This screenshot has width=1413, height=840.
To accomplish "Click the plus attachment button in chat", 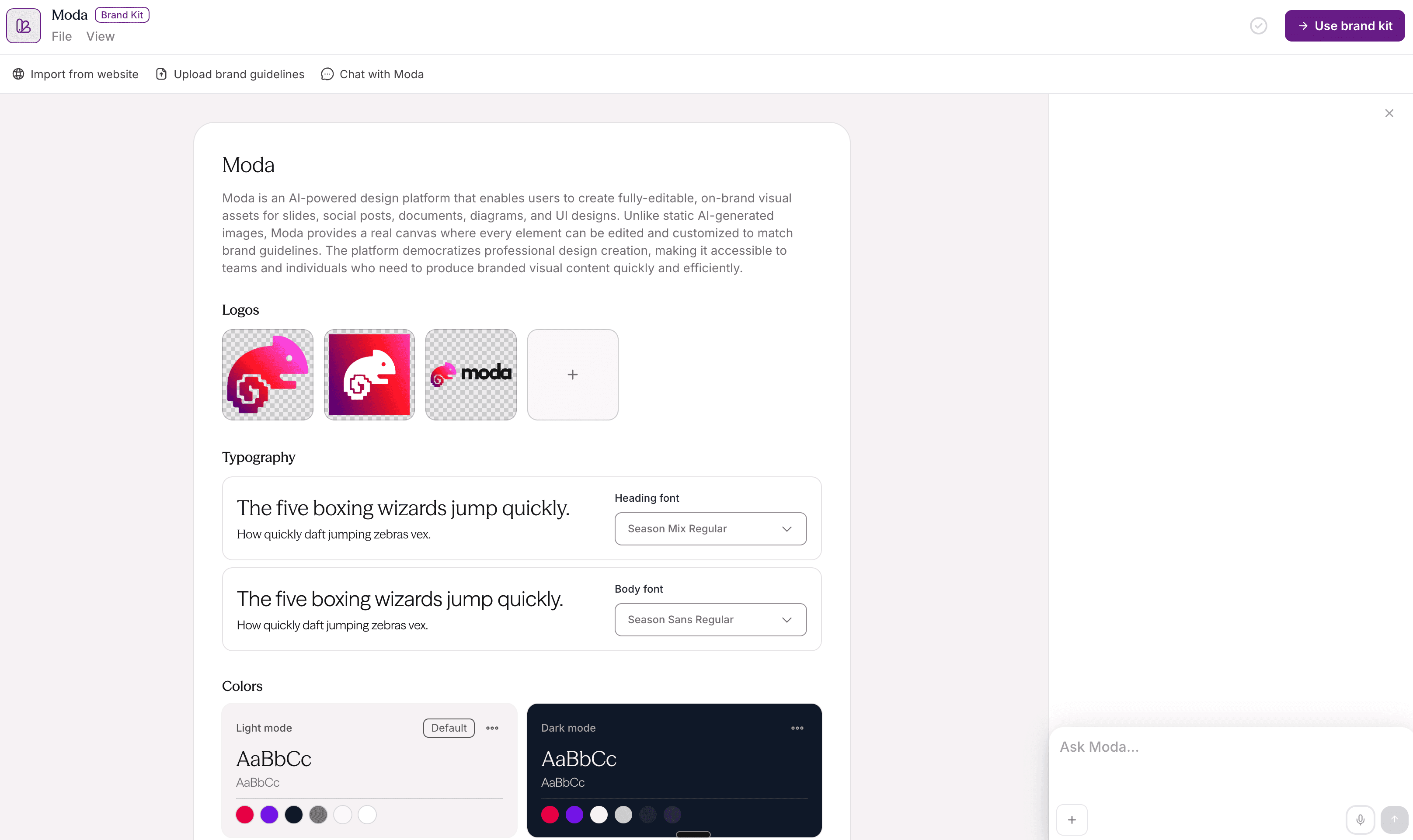I will [1072, 819].
